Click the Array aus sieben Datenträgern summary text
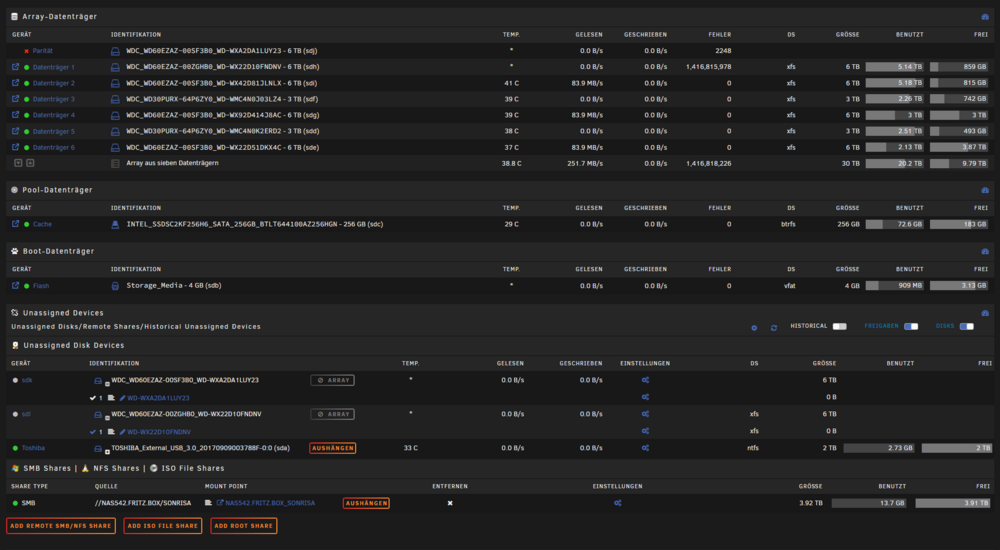Viewport: 1000px width, 550px height. (x=172, y=163)
